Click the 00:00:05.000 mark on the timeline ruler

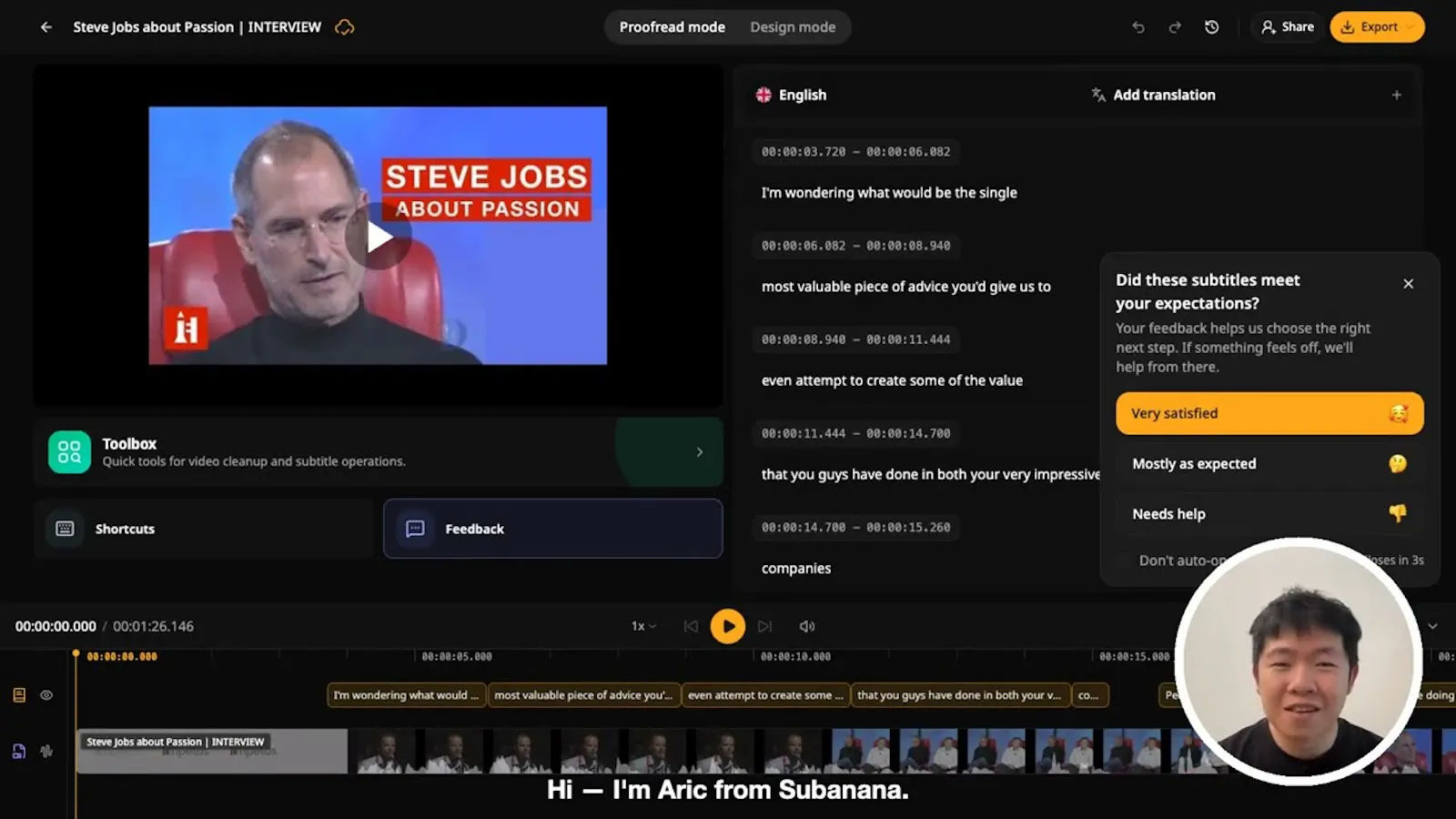point(456,656)
